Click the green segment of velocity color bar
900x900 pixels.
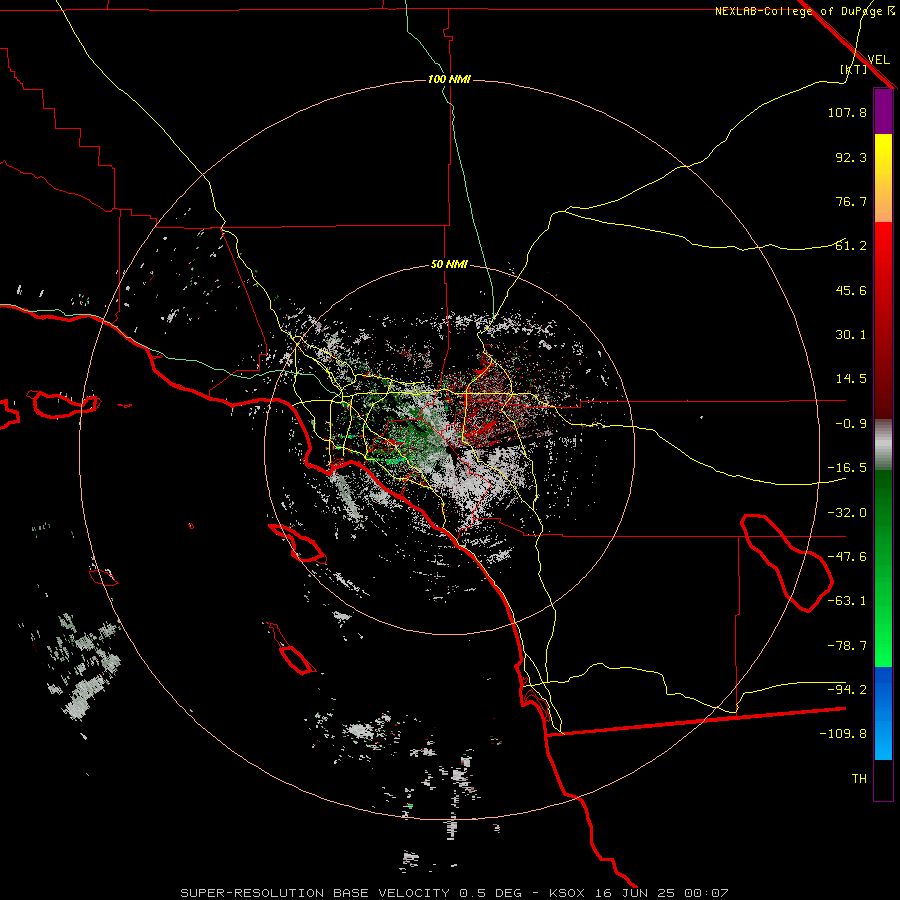pos(883,568)
